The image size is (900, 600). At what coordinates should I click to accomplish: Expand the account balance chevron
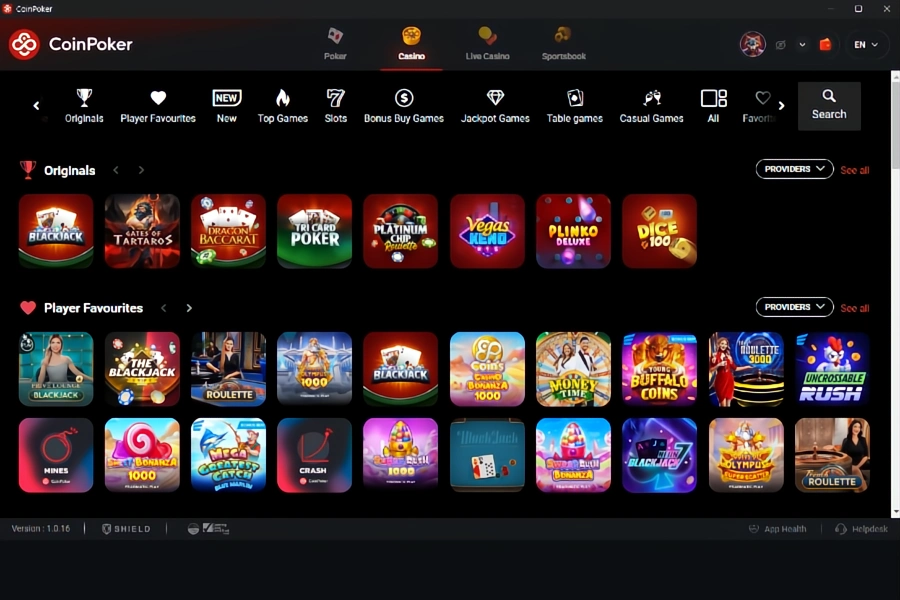click(x=802, y=45)
